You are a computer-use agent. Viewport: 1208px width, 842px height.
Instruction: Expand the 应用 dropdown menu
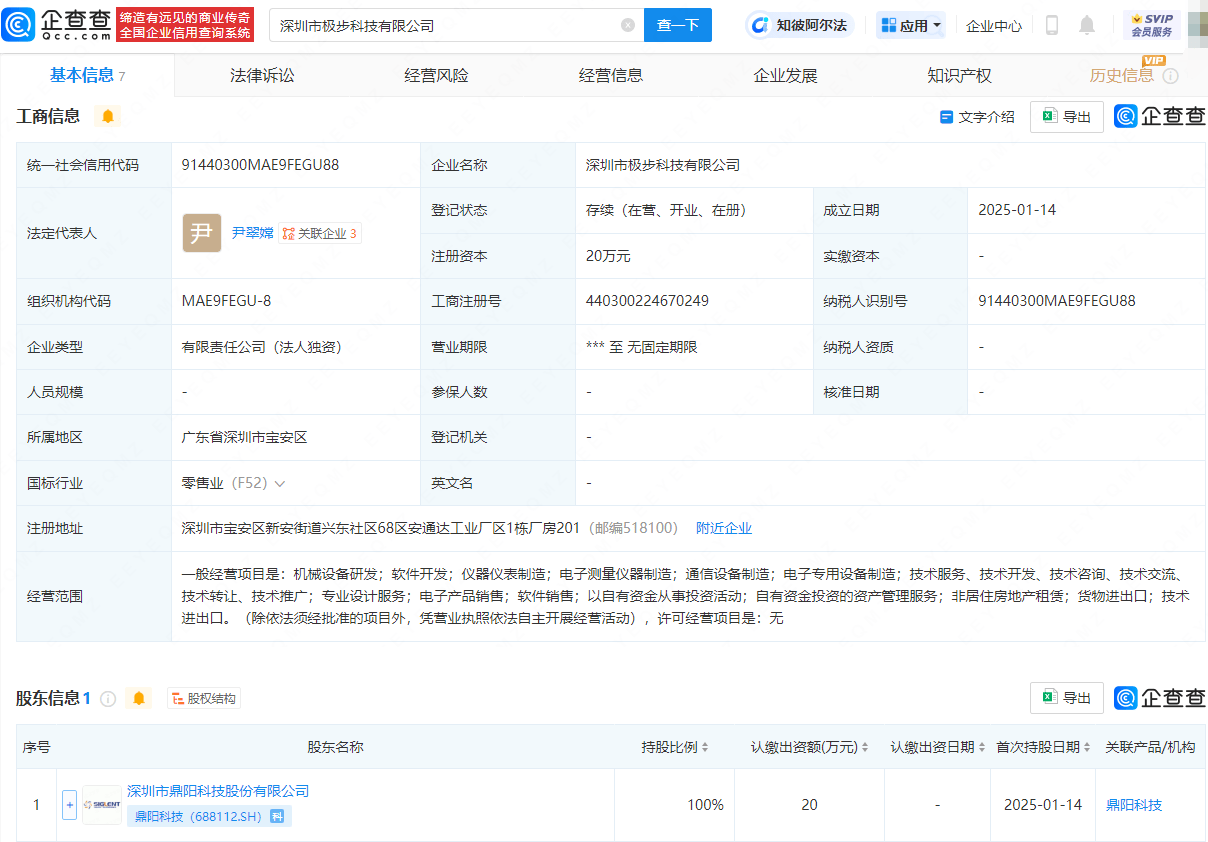pos(911,26)
